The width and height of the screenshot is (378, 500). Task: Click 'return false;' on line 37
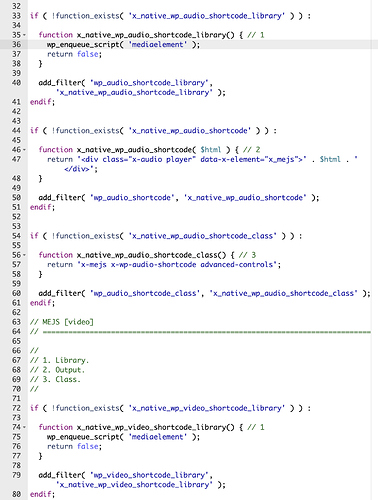[74, 54]
